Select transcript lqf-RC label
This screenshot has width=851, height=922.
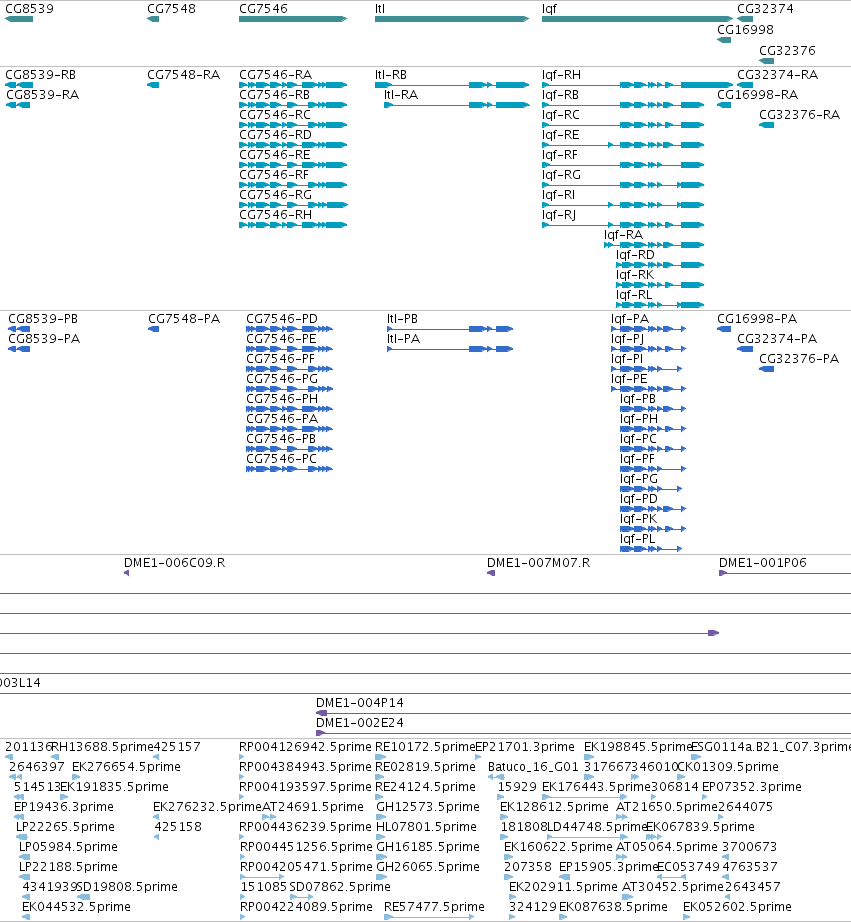tap(560, 115)
